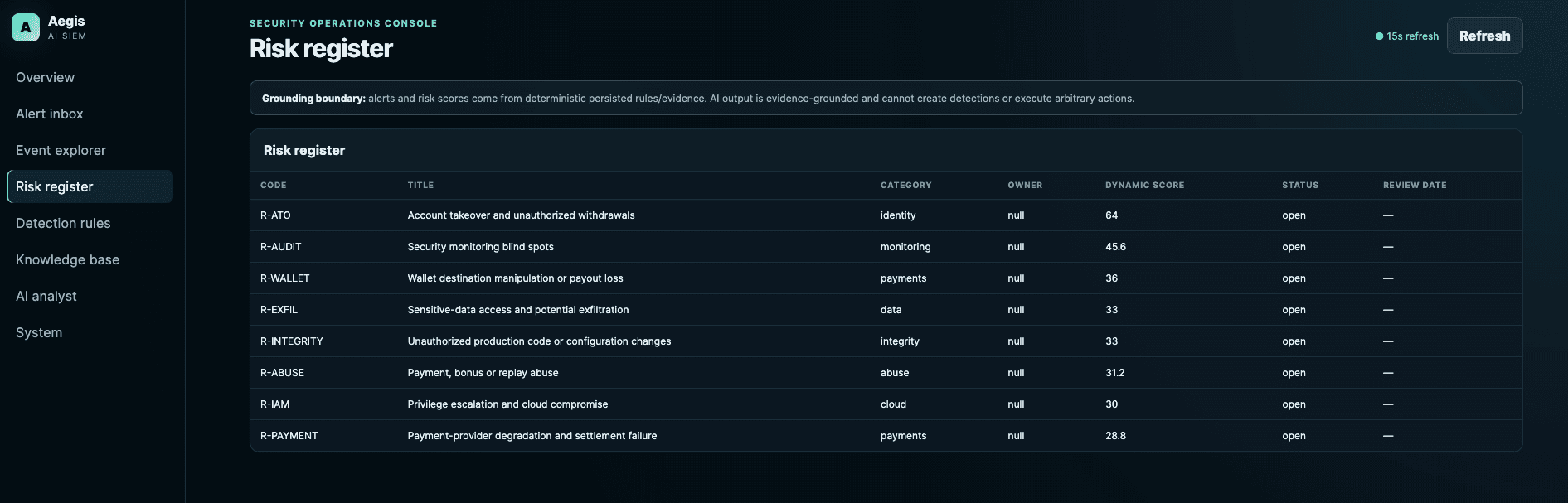The image size is (1568, 503).
Task: Click the CODE column header
Action: pos(274,186)
